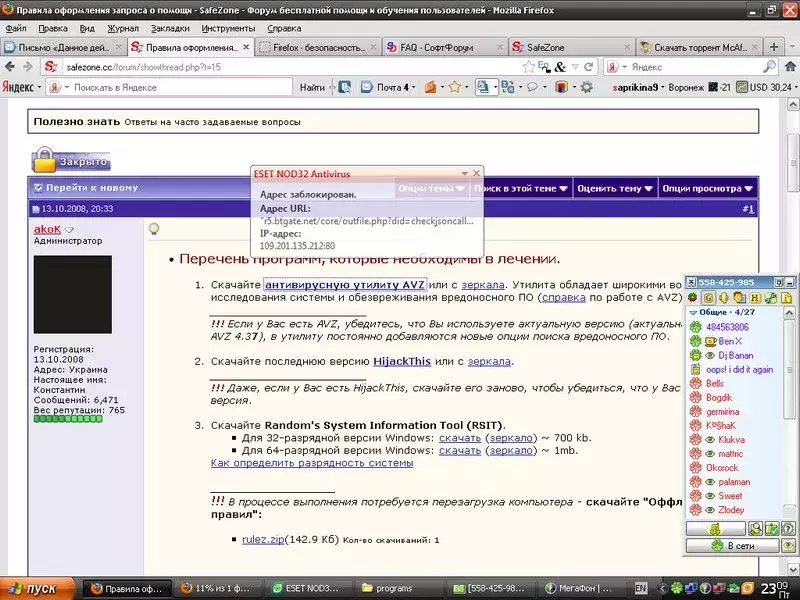This screenshot has height=600, width=800.
Task: Open the ESET NOD3... taskbar item
Action: pos(307,588)
